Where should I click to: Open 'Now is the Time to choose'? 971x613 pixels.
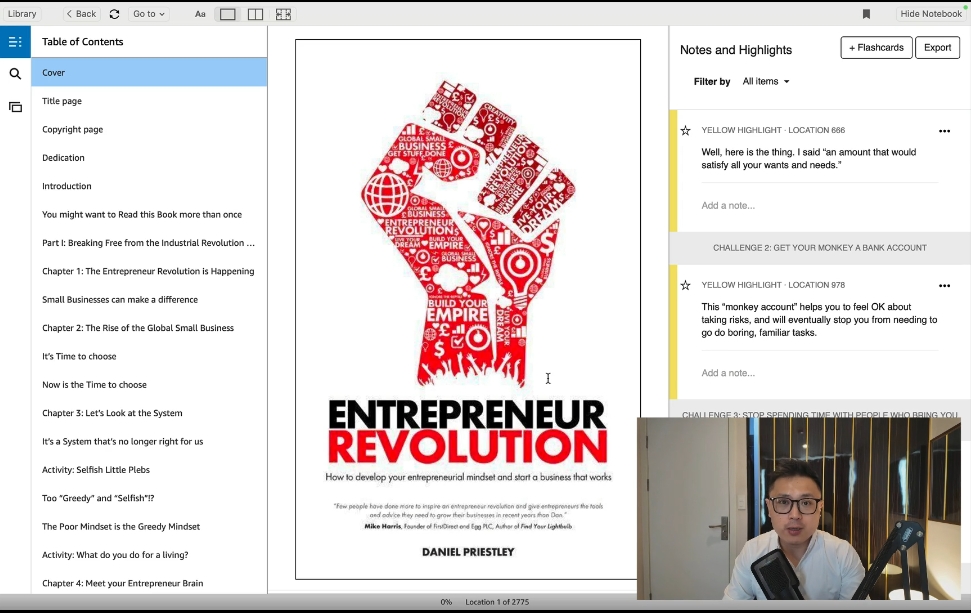[149, 385]
